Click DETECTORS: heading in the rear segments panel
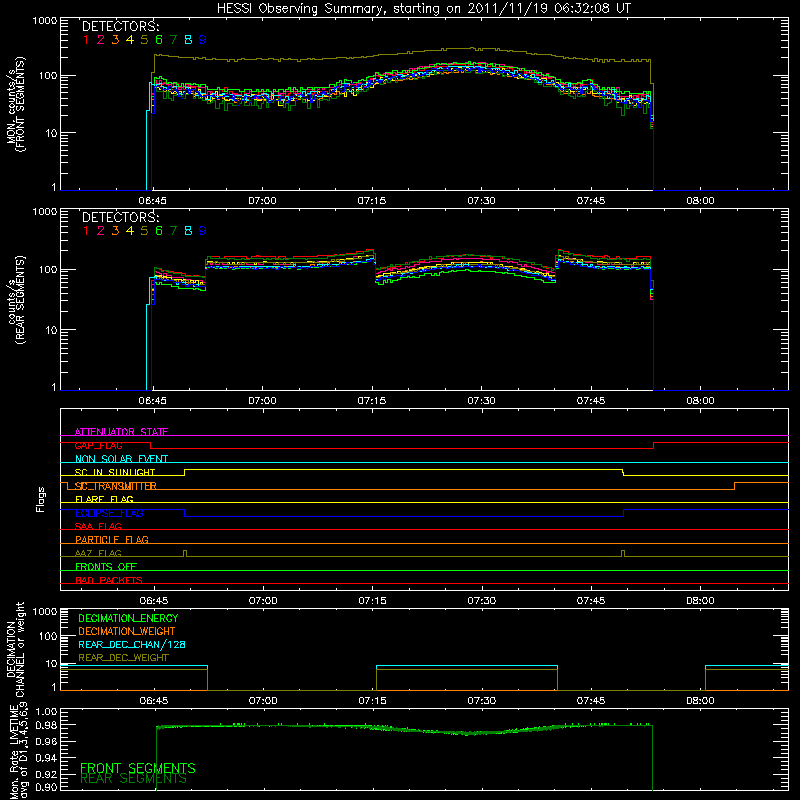 tap(120, 217)
